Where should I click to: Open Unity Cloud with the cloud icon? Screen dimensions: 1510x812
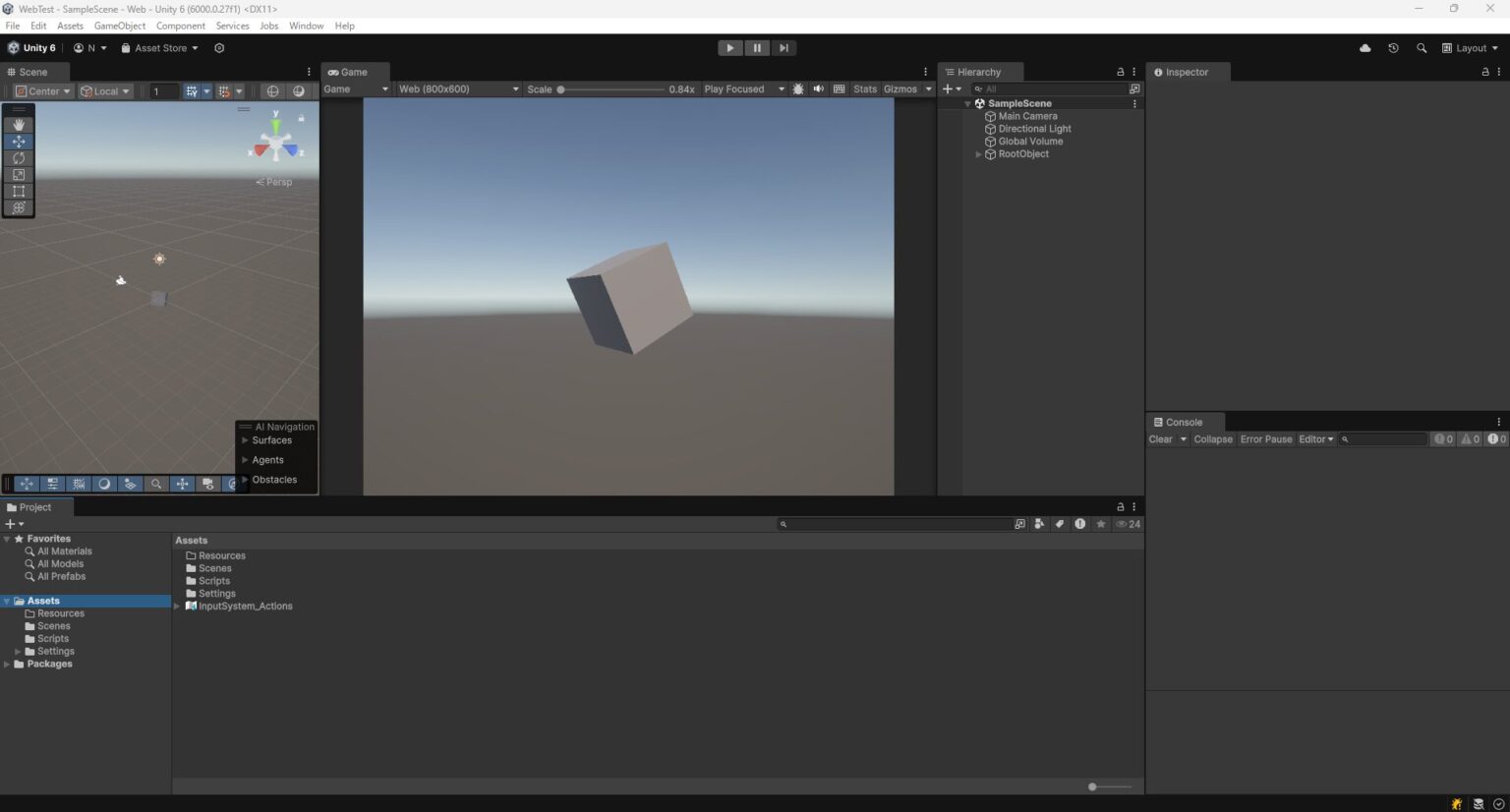[1365, 47]
